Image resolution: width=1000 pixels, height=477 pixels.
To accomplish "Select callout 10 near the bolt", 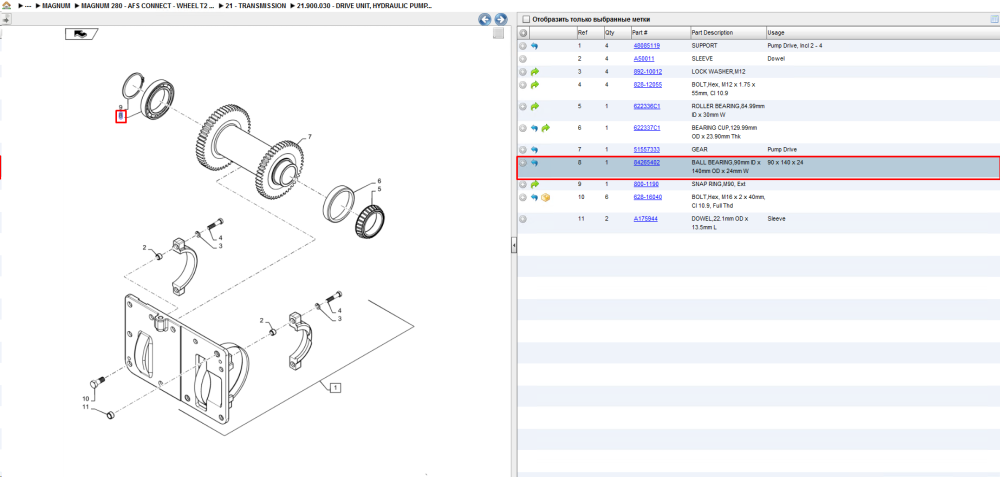I will pos(85,399).
